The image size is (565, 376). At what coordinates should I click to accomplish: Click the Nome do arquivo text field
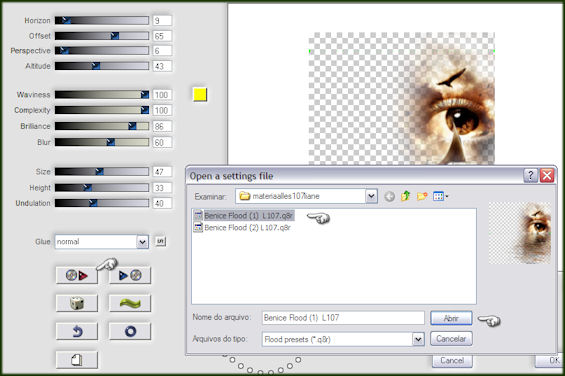(x=343, y=318)
